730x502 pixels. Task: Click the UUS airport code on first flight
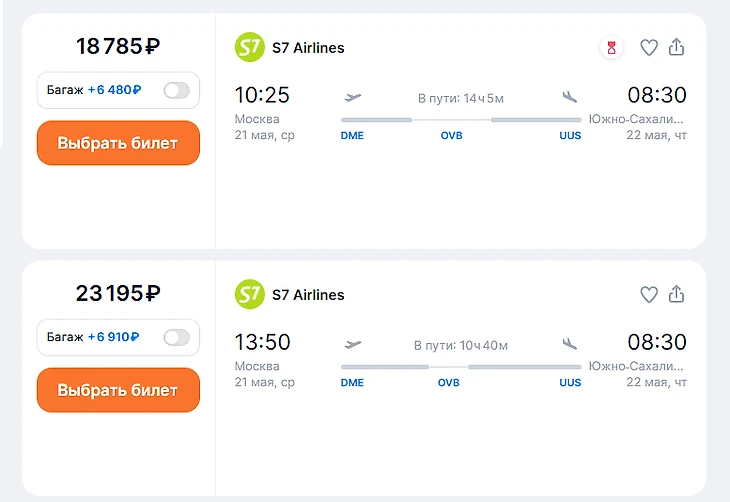point(570,135)
